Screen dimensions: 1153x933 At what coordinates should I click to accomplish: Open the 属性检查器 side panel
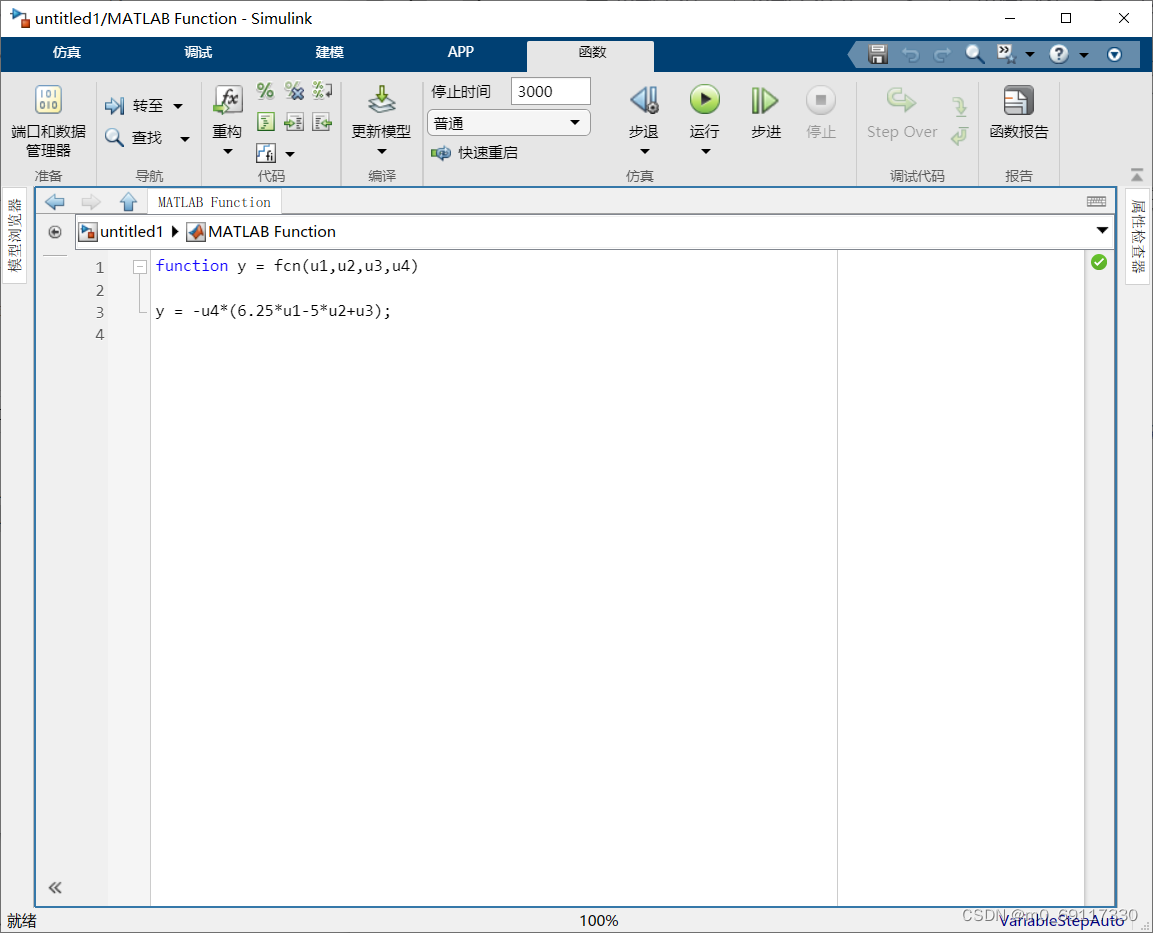(x=1138, y=236)
